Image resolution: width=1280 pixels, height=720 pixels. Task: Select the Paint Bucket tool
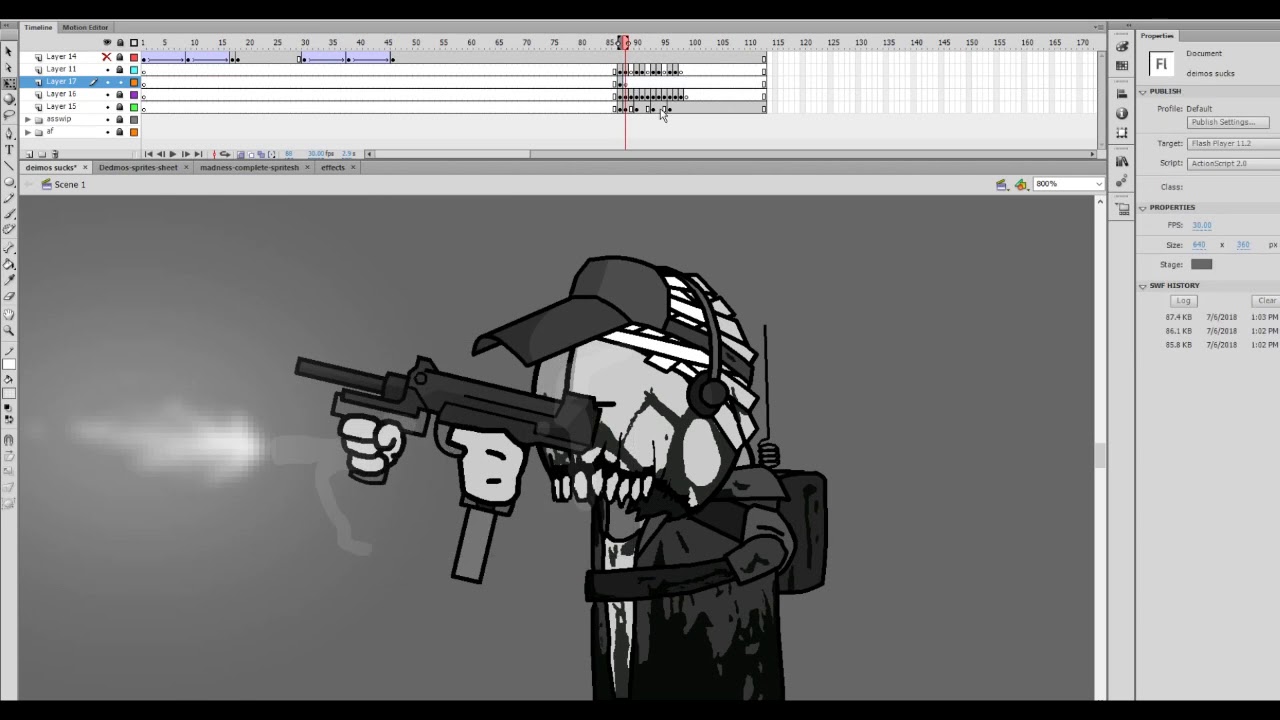[9, 264]
